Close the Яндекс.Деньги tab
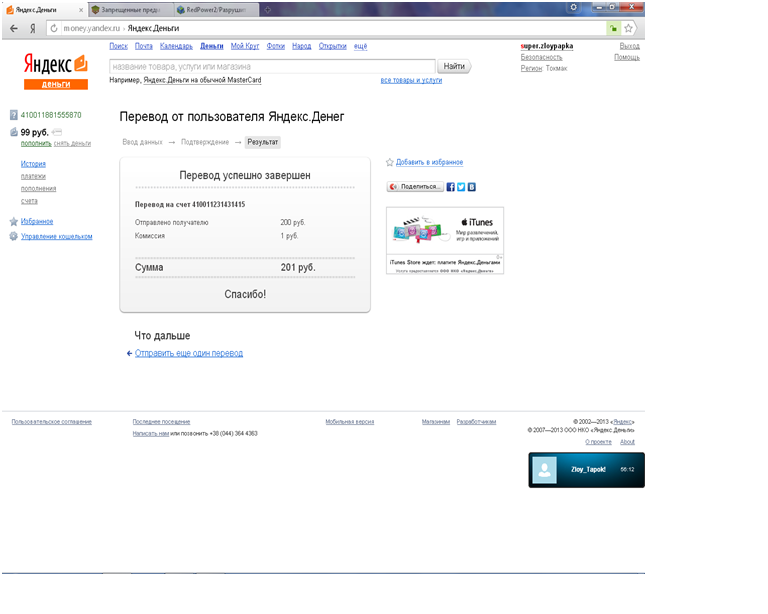The image size is (768, 614). click(x=81, y=10)
